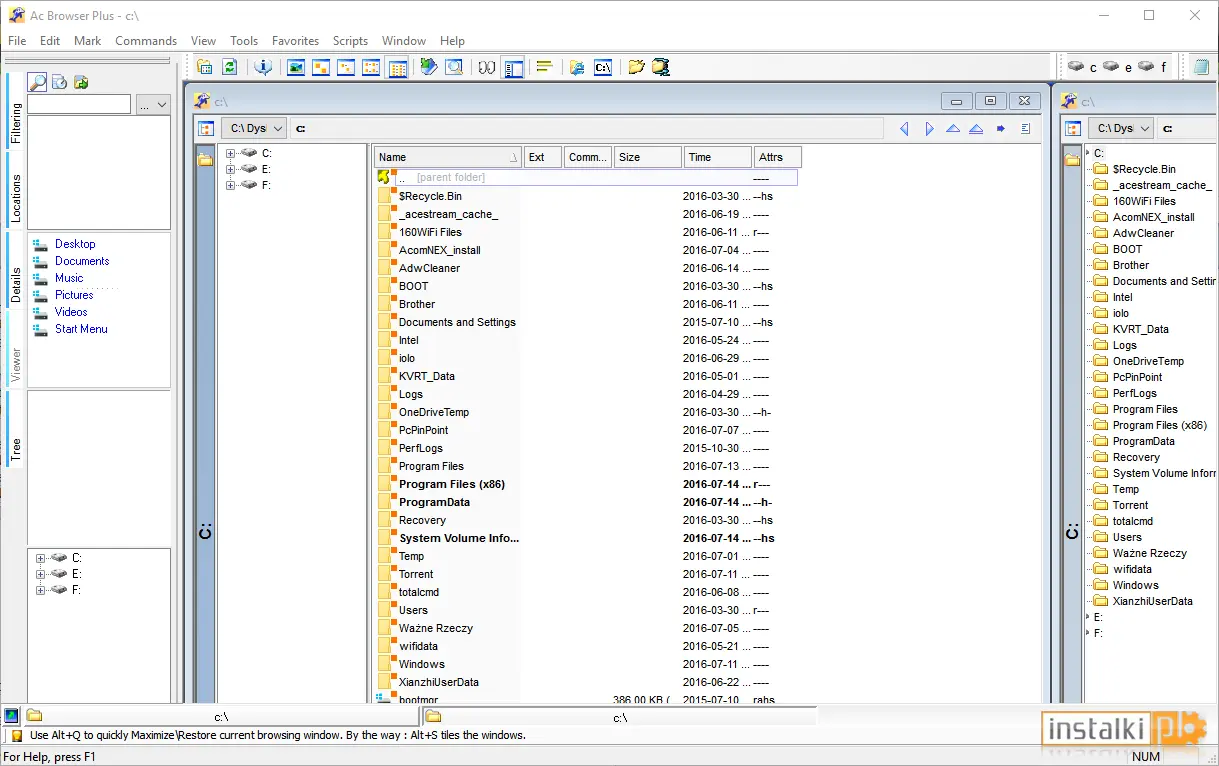Click the underlined up triangle root icon

(976, 128)
